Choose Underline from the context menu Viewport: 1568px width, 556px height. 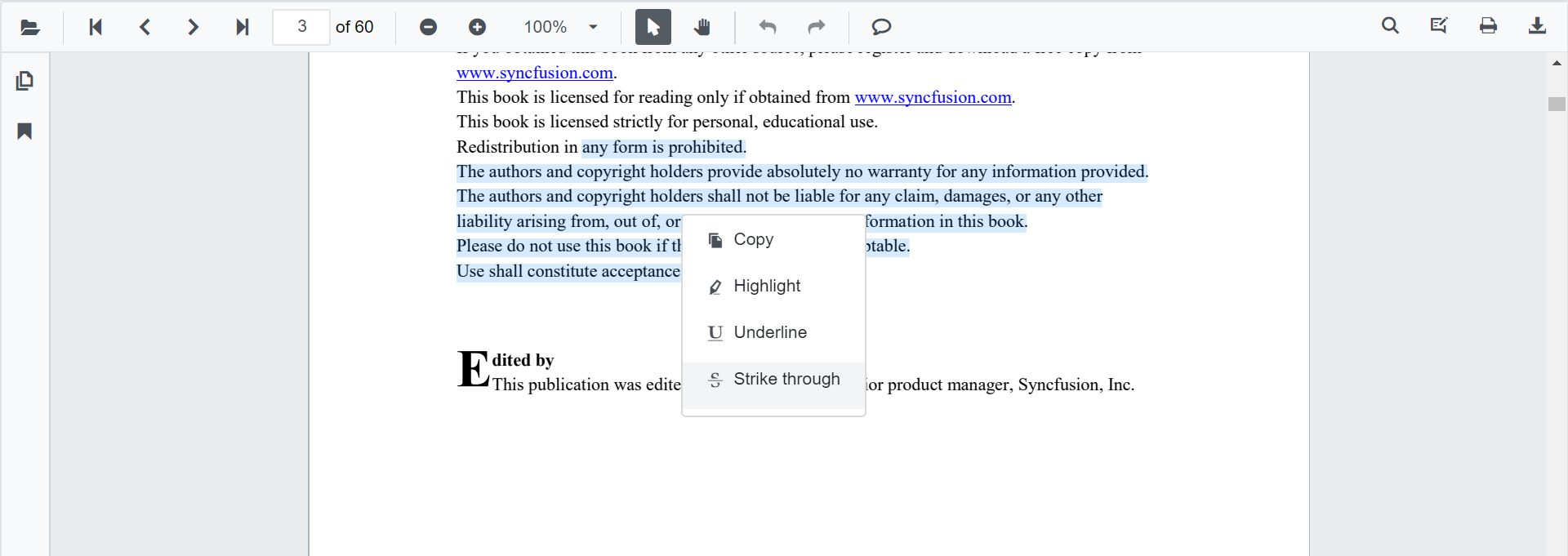click(x=773, y=332)
